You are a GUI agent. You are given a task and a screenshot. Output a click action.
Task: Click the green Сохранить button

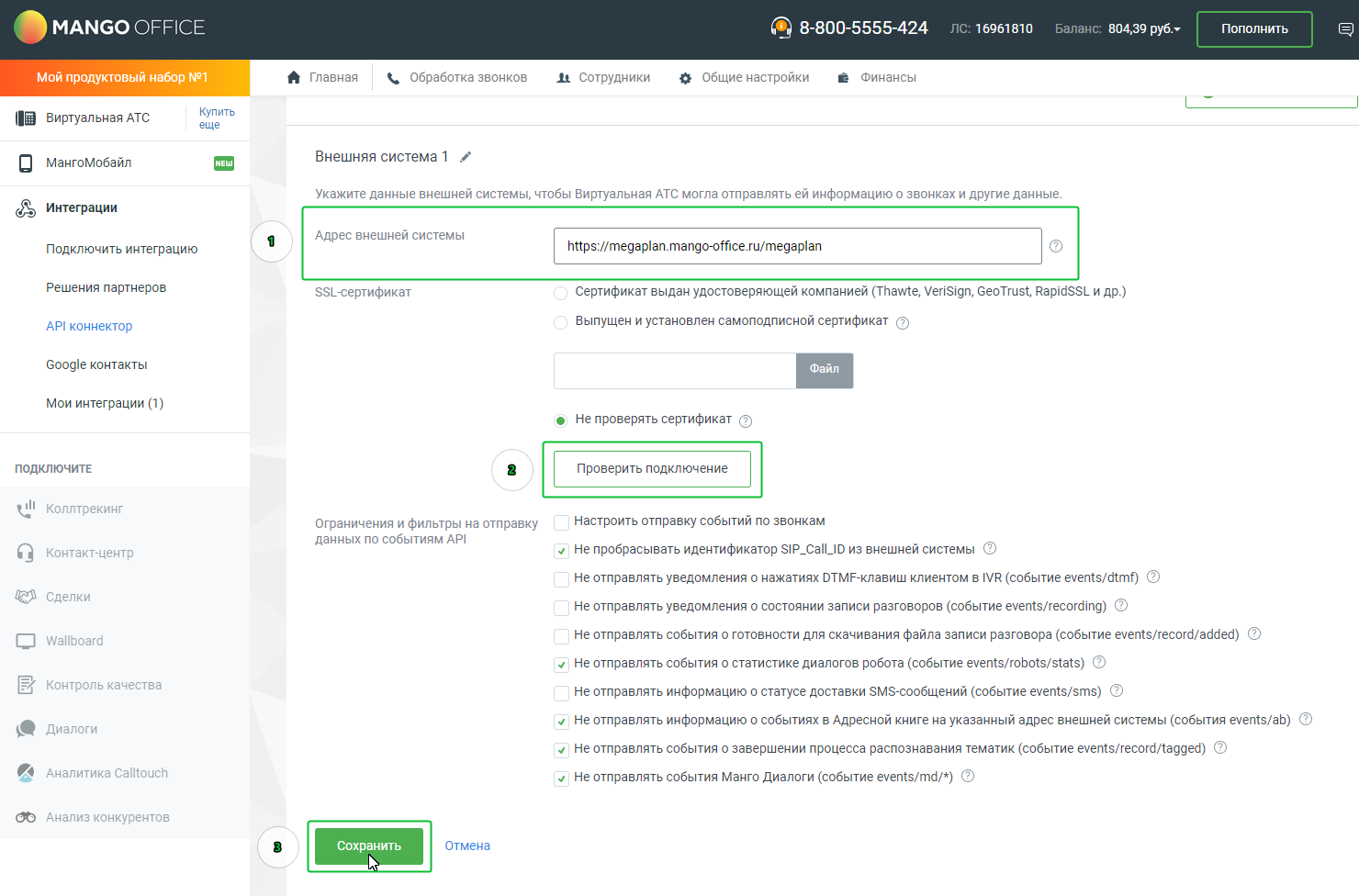(369, 846)
